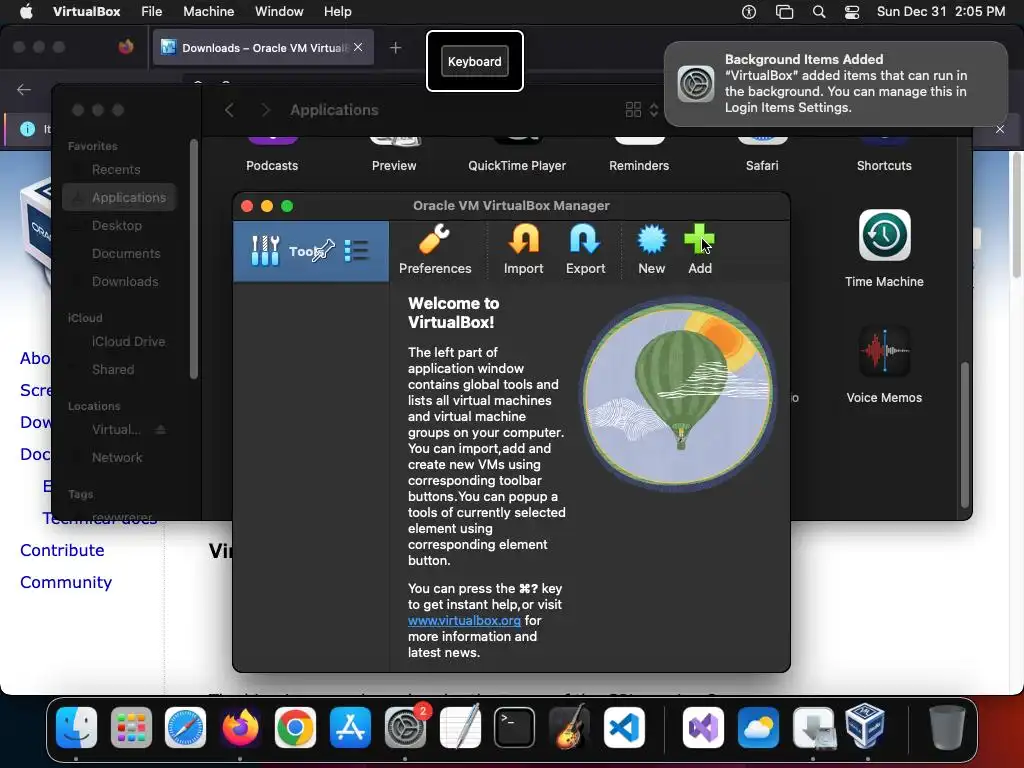The height and width of the screenshot is (768, 1024).
Task: Open App Store from the Dock
Action: pyautogui.click(x=350, y=728)
